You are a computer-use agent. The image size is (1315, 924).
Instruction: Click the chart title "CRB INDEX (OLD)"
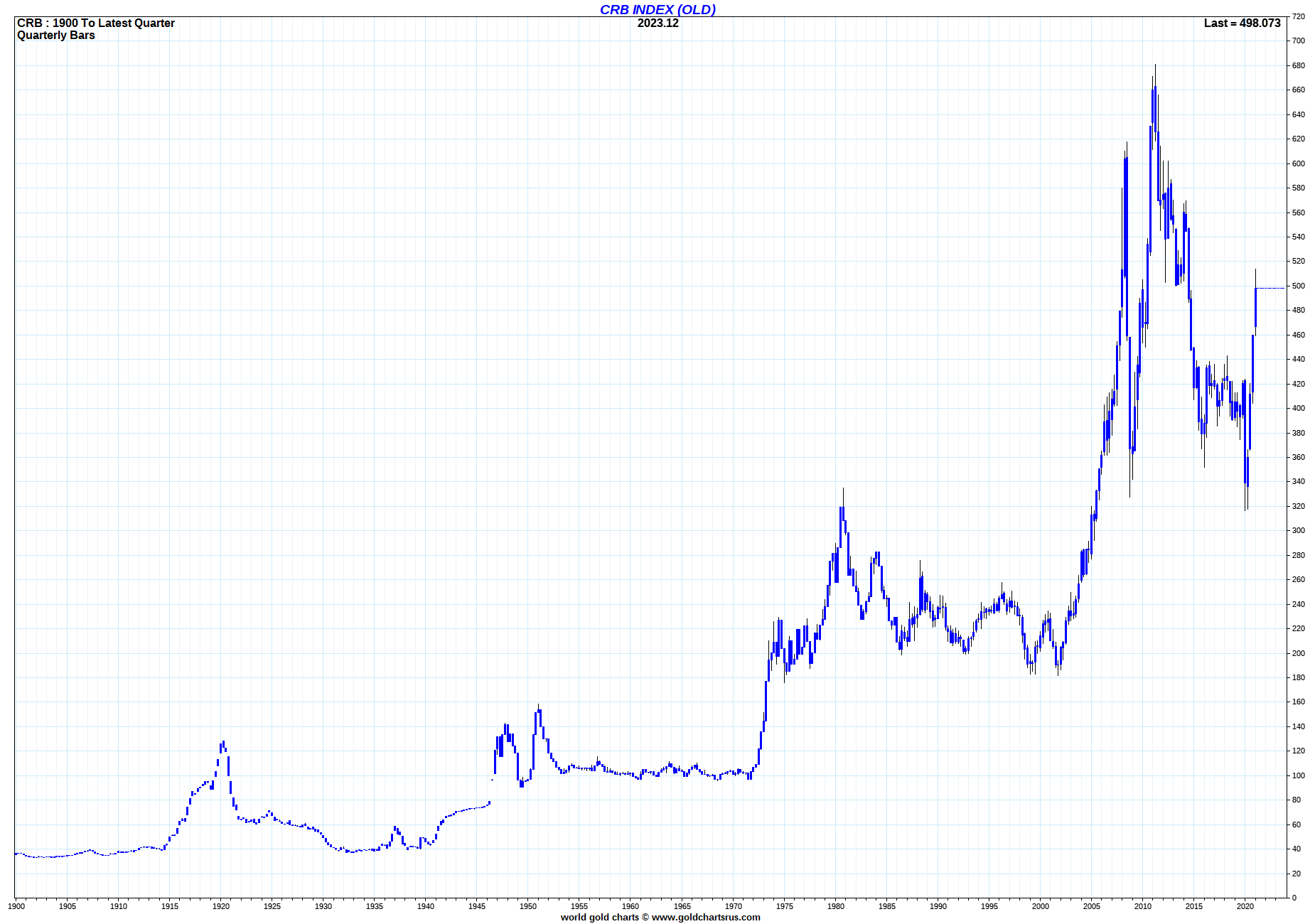click(657, 9)
